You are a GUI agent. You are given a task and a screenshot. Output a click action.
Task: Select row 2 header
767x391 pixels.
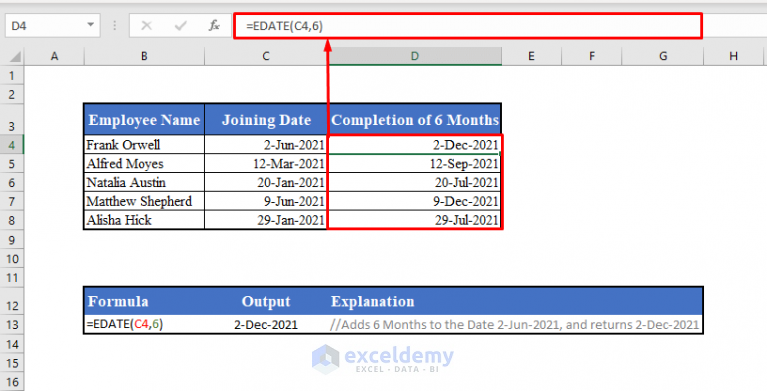[x=12, y=94]
